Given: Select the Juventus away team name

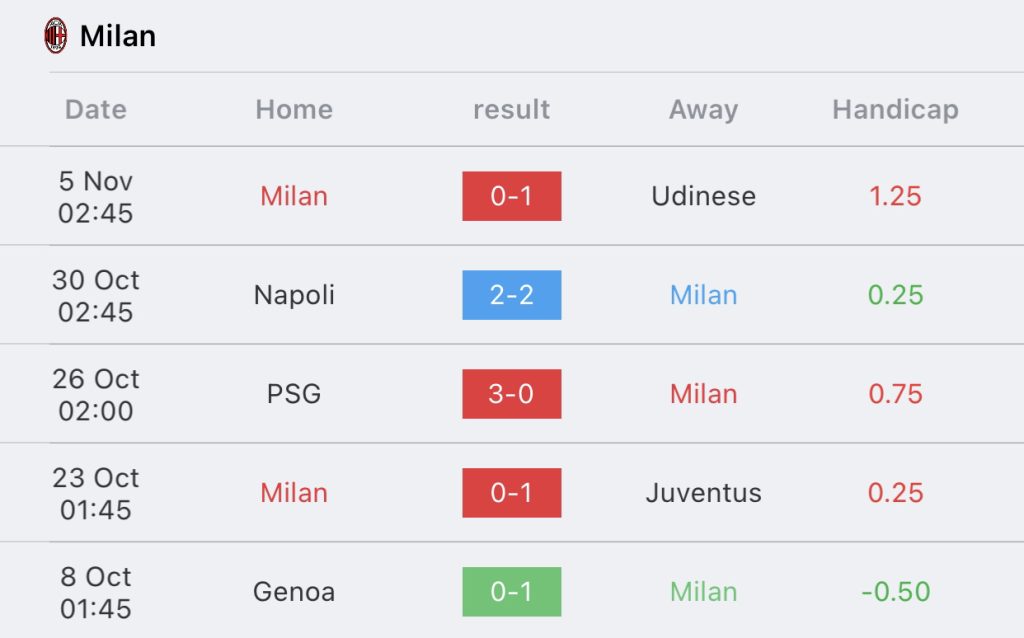Looking at the screenshot, I should [x=703, y=493].
